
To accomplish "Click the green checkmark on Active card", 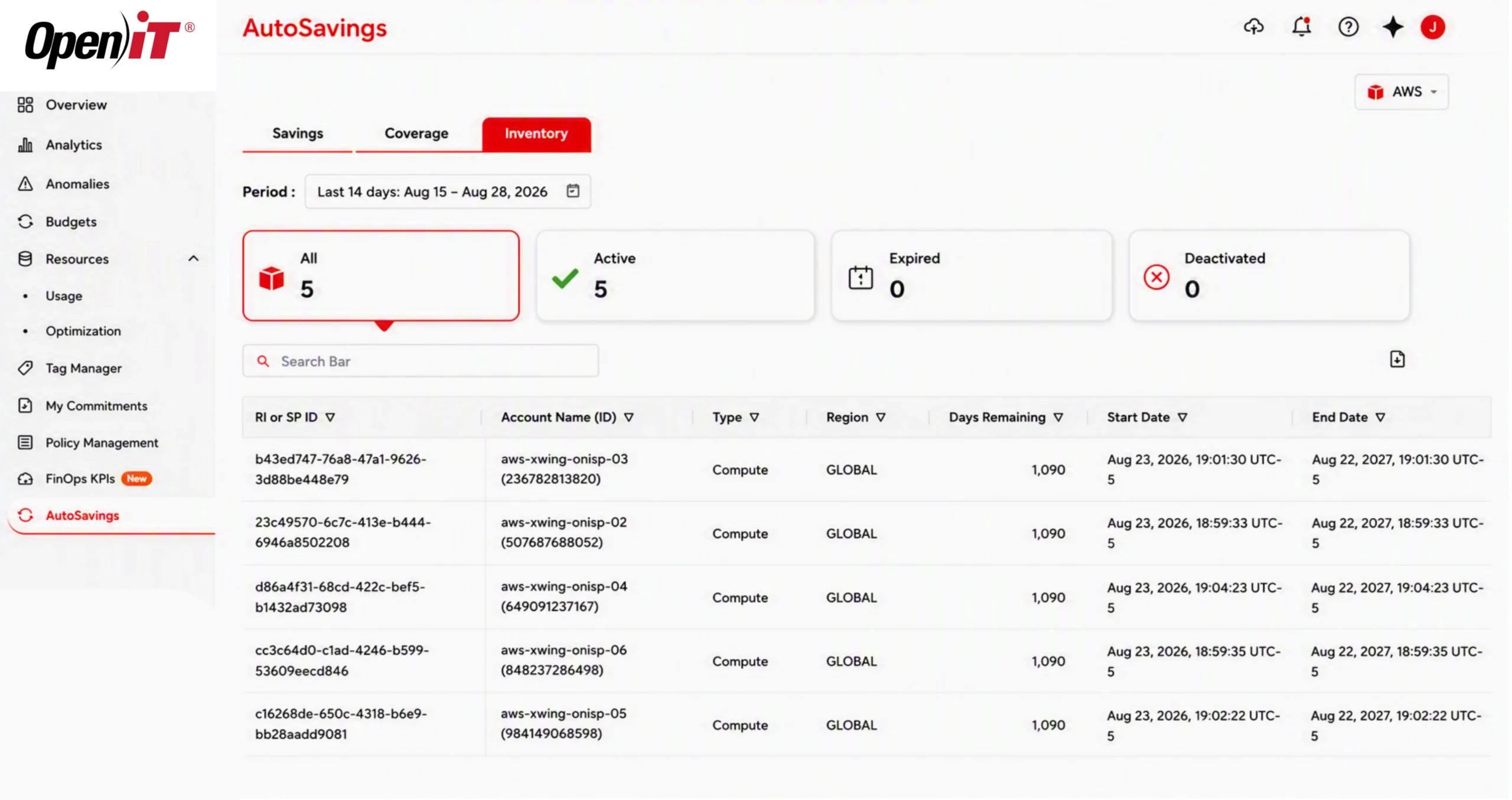I will 565,278.
